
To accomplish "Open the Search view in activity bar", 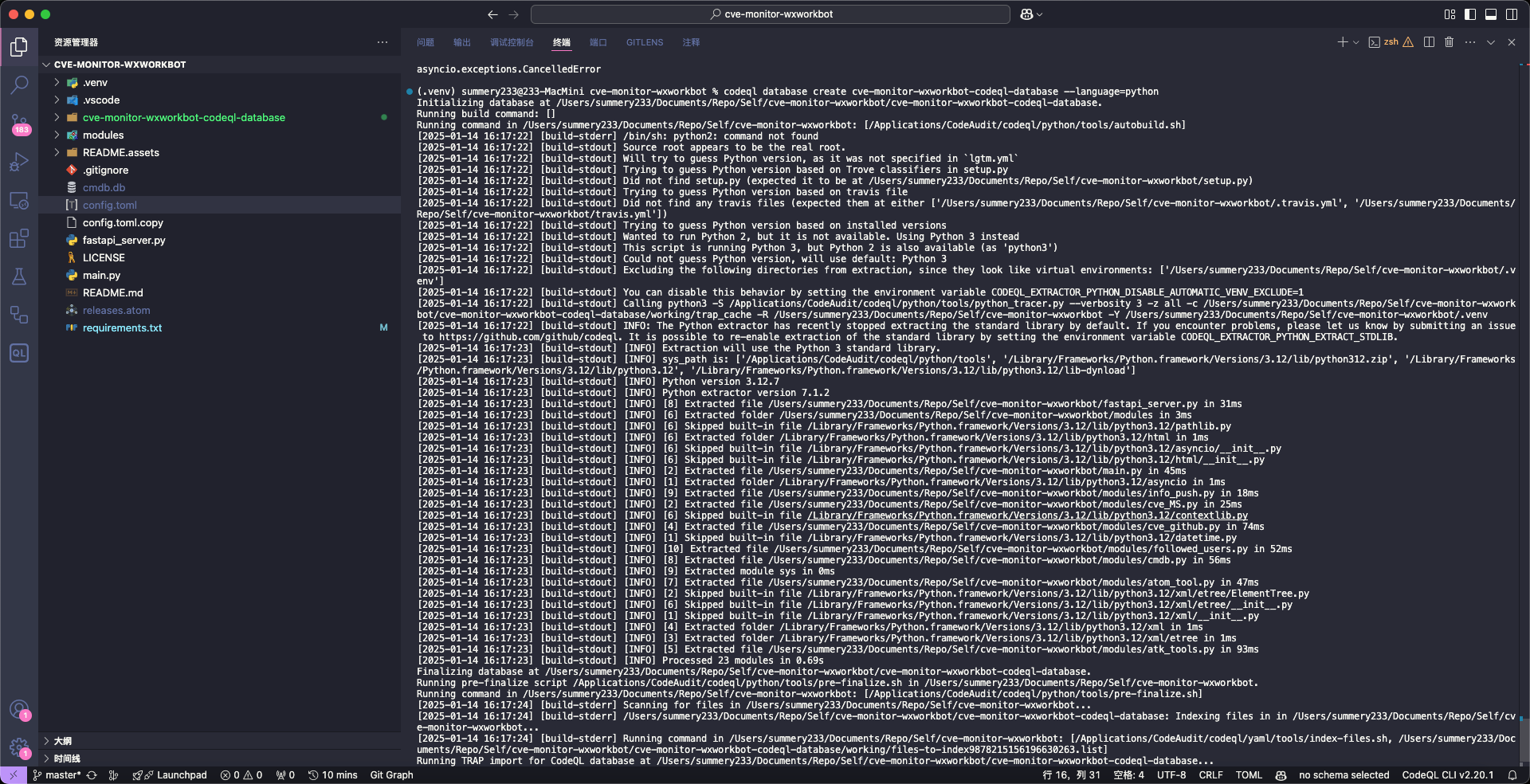I will [x=19, y=84].
